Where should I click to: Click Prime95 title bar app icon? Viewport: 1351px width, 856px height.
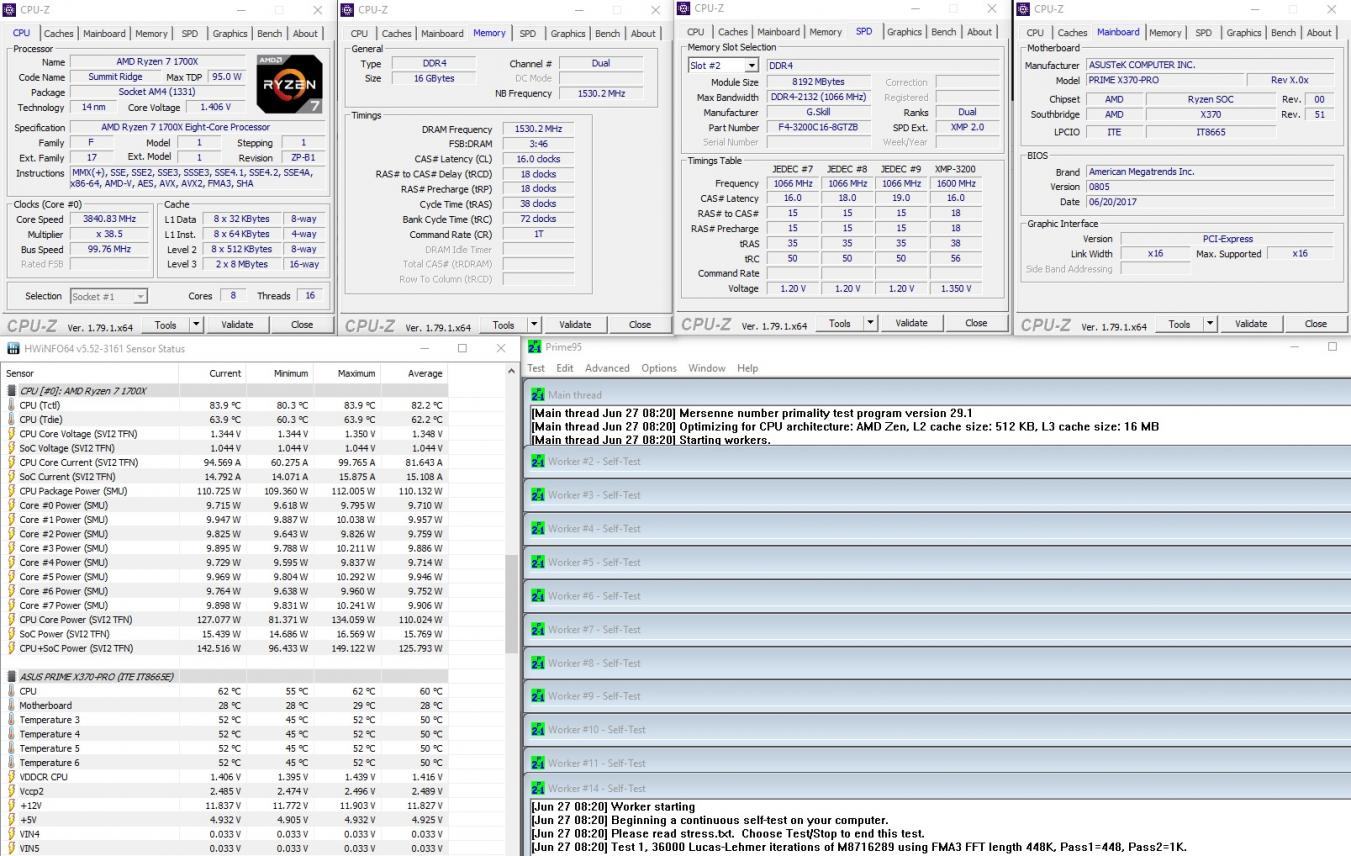[535, 347]
